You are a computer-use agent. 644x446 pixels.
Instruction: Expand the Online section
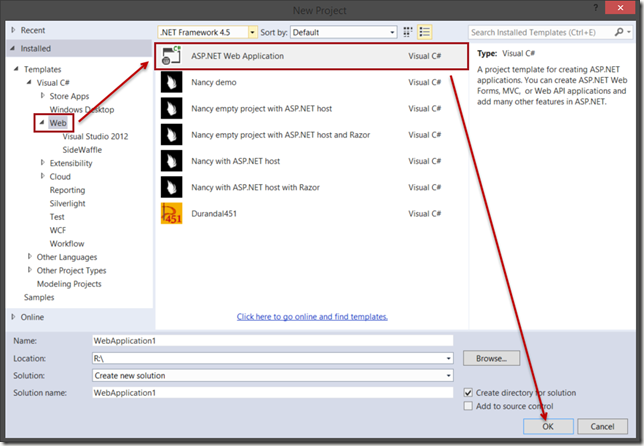13,317
